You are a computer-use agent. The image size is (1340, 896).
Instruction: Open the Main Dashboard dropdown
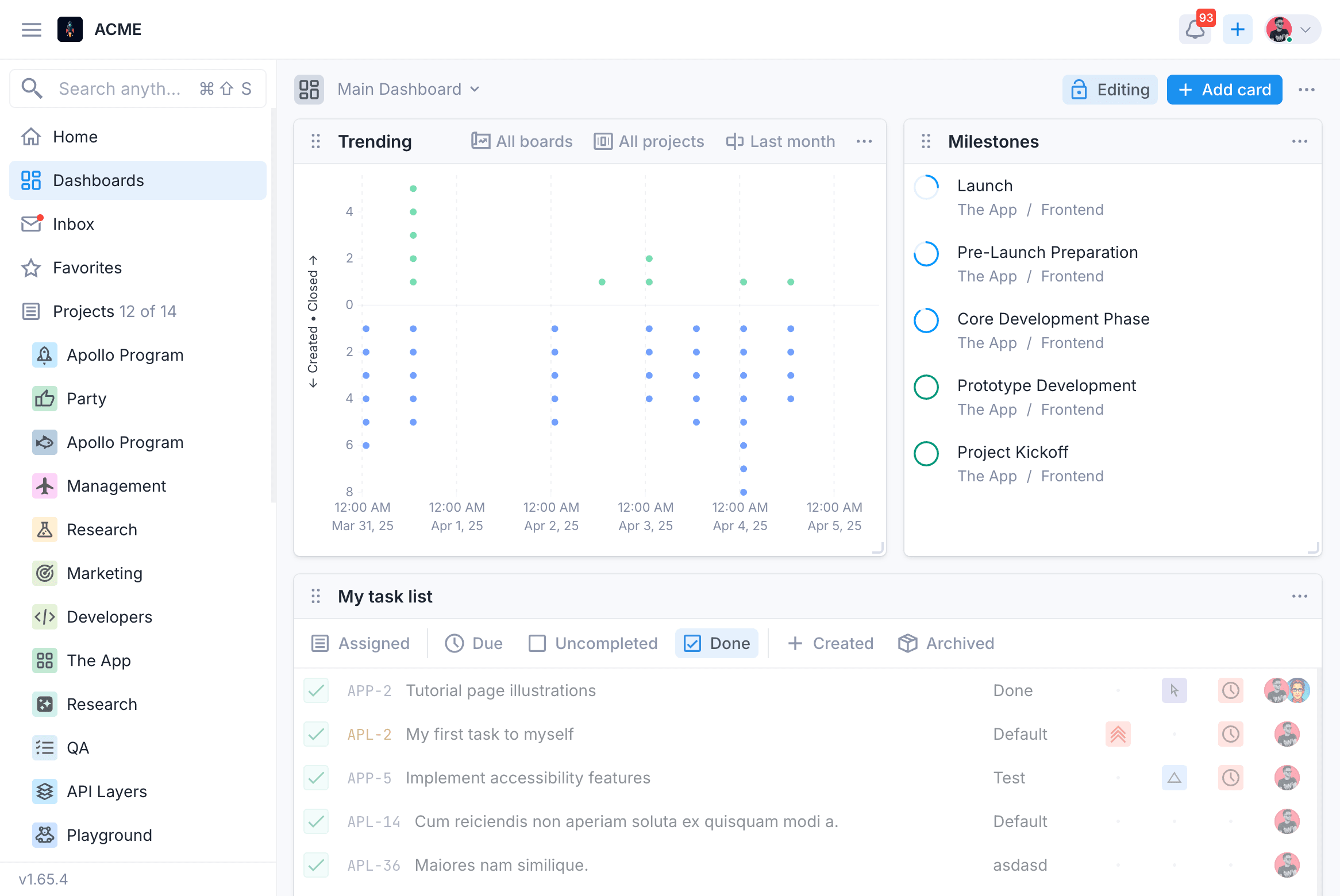[x=408, y=89]
